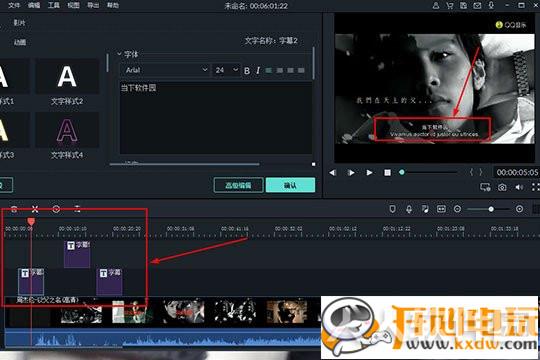Open the shopping cart icon
The height and width of the screenshot is (360, 540).
coord(449,5)
